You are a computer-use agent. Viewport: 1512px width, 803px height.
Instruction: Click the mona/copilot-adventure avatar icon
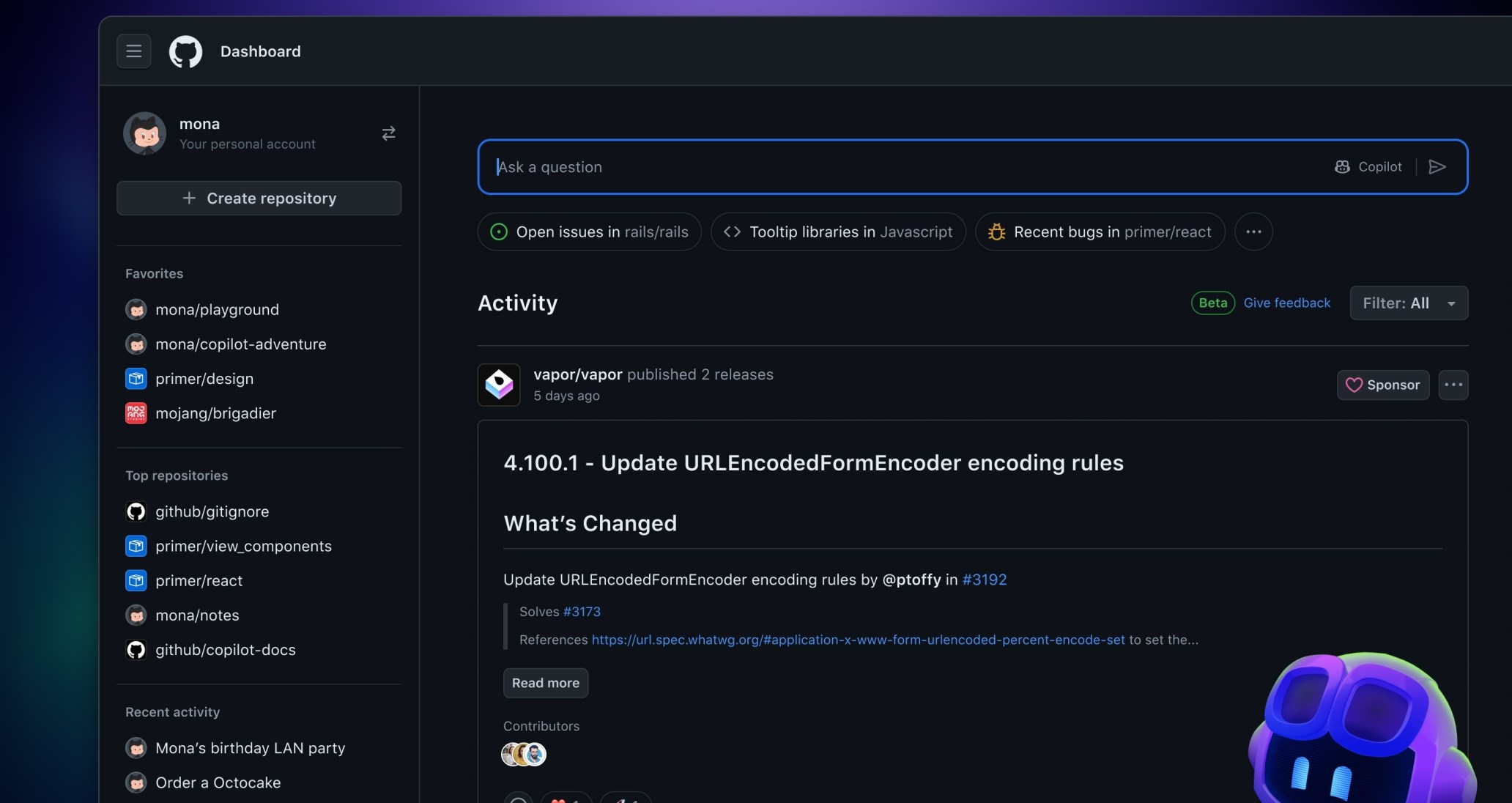(136, 344)
